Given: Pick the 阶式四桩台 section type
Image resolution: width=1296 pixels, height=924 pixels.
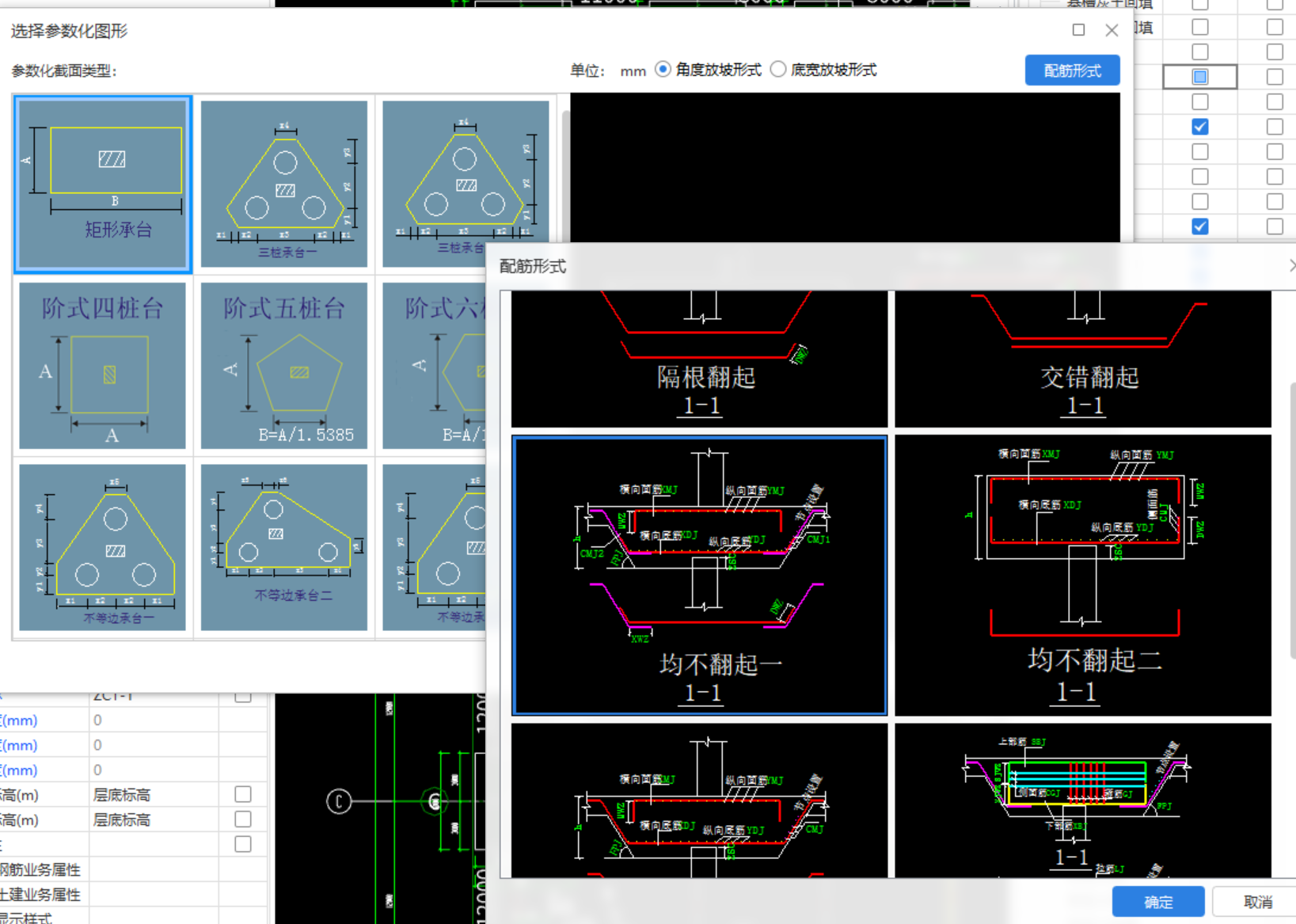Looking at the screenshot, I should click(x=103, y=366).
